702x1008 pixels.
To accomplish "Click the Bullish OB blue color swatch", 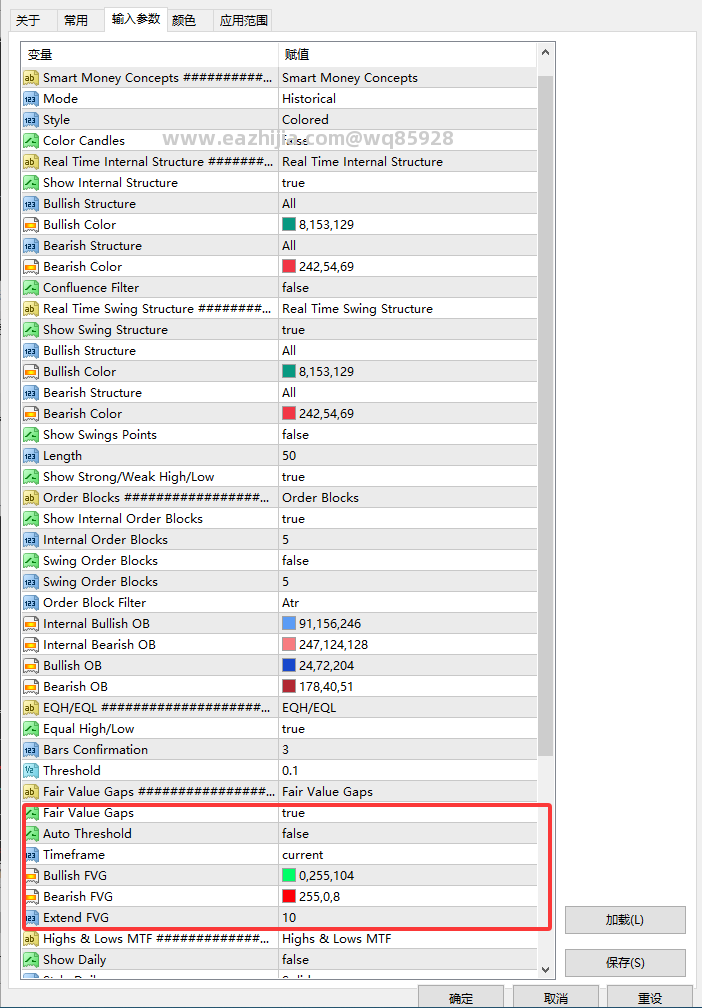I will 289,665.
